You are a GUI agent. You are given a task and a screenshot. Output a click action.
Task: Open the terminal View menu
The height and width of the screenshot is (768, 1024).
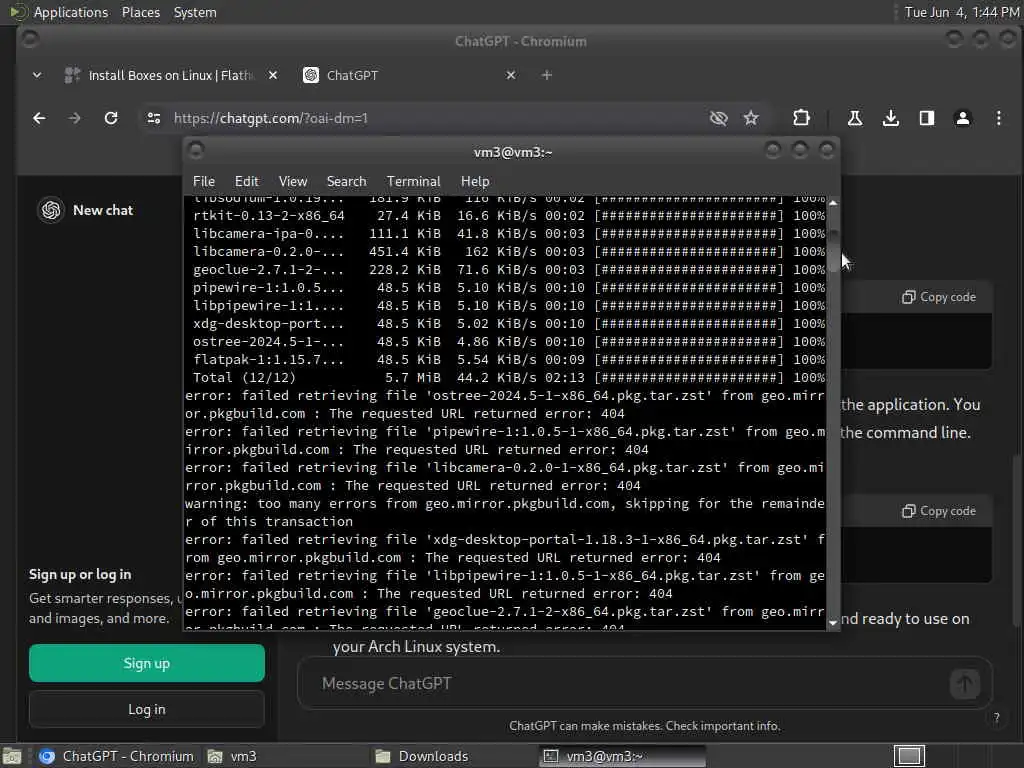293,182
